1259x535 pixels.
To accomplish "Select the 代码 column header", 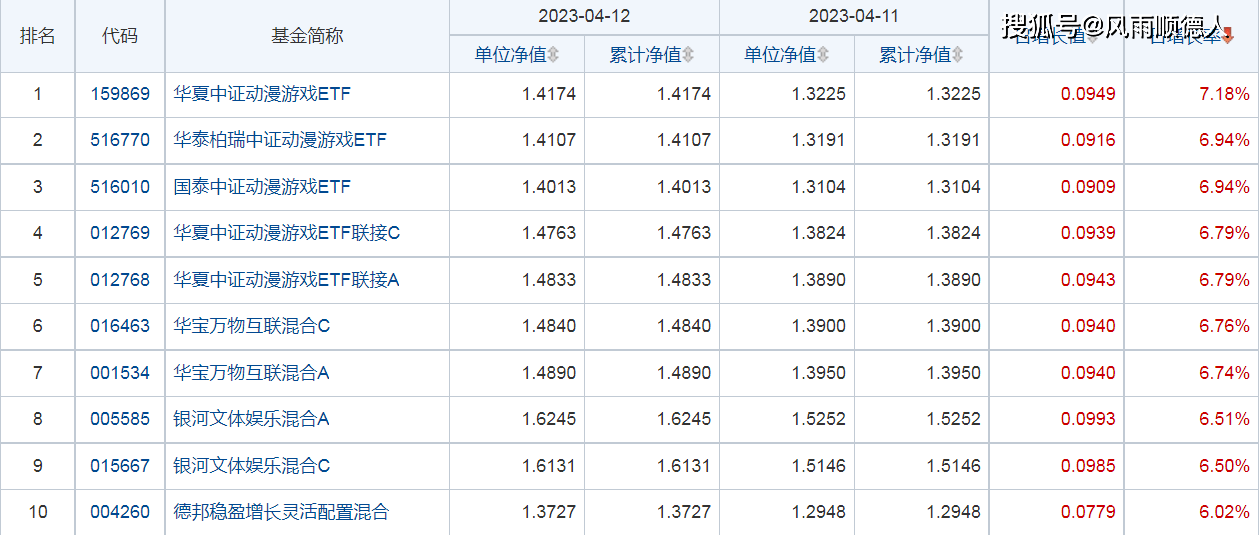I will click(x=120, y=36).
